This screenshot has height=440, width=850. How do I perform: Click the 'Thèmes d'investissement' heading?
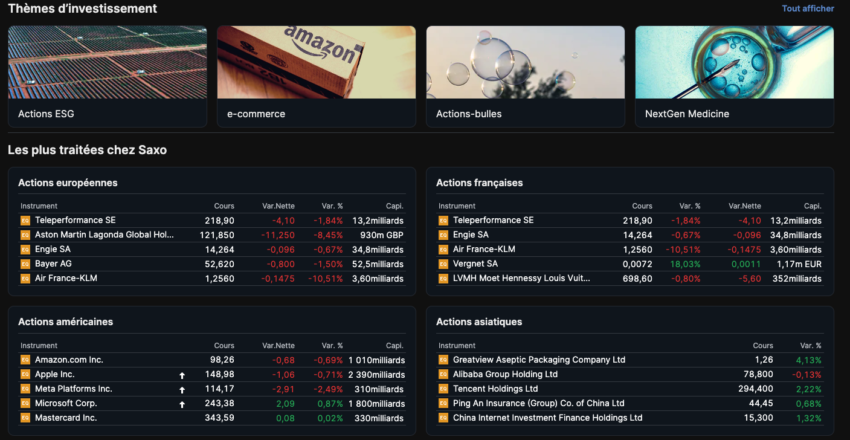pyautogui.click(x=82, y=9)
